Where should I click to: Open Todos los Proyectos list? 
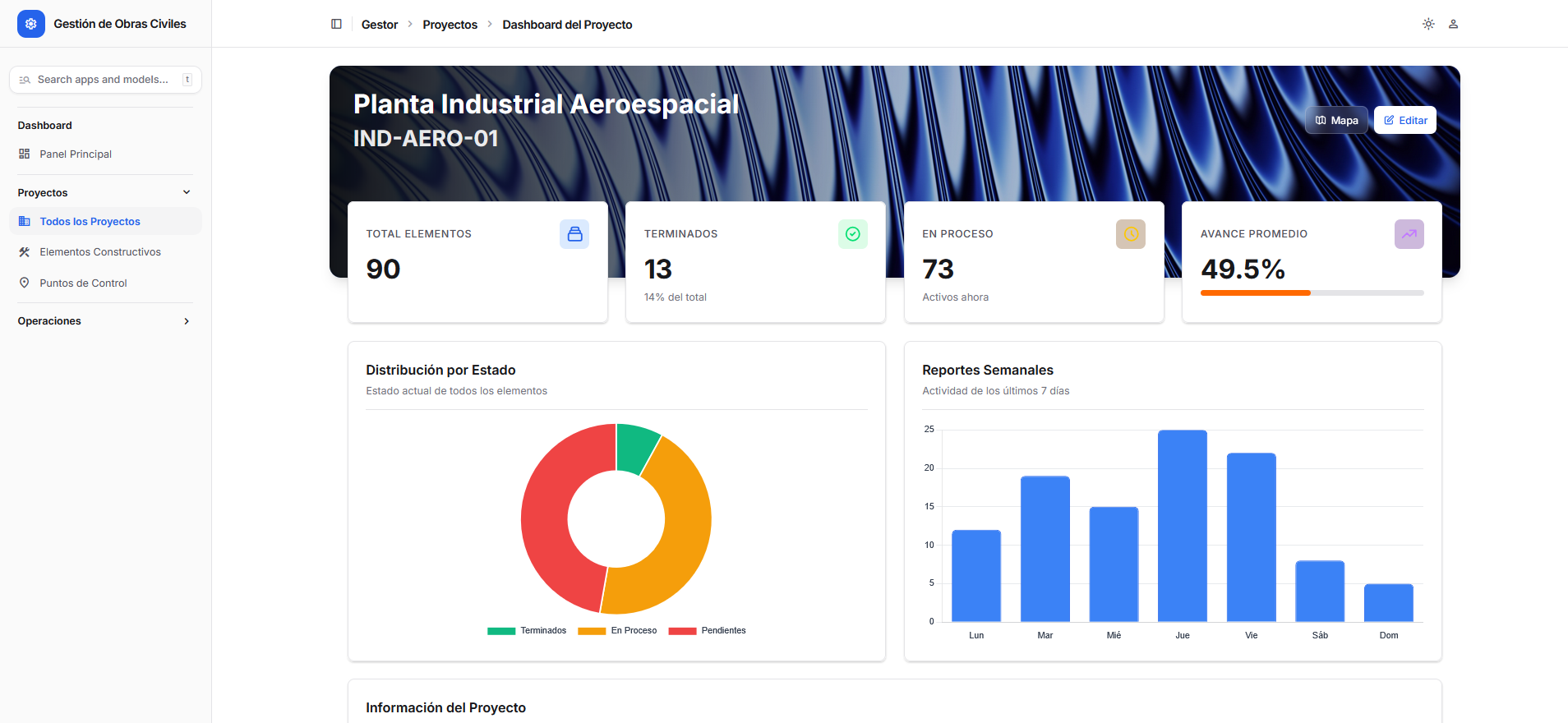tap(90, 222)
